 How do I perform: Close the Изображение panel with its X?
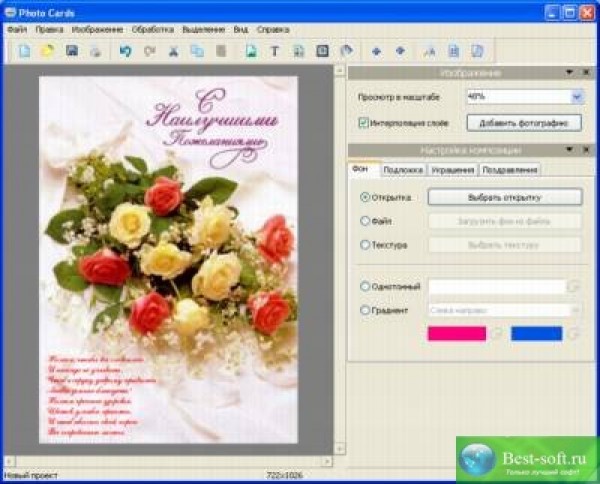tap(586, 72)
